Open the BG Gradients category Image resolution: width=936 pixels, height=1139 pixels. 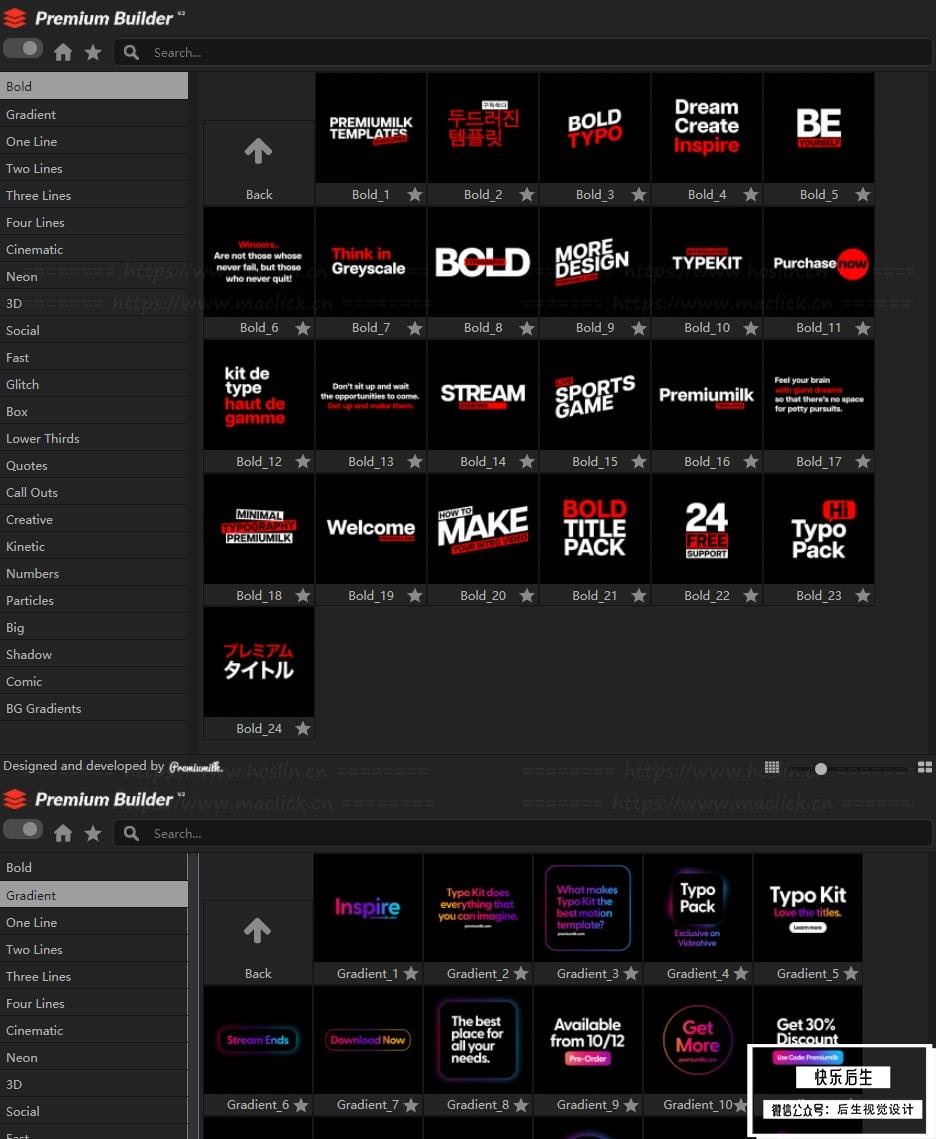pos(94,708)
